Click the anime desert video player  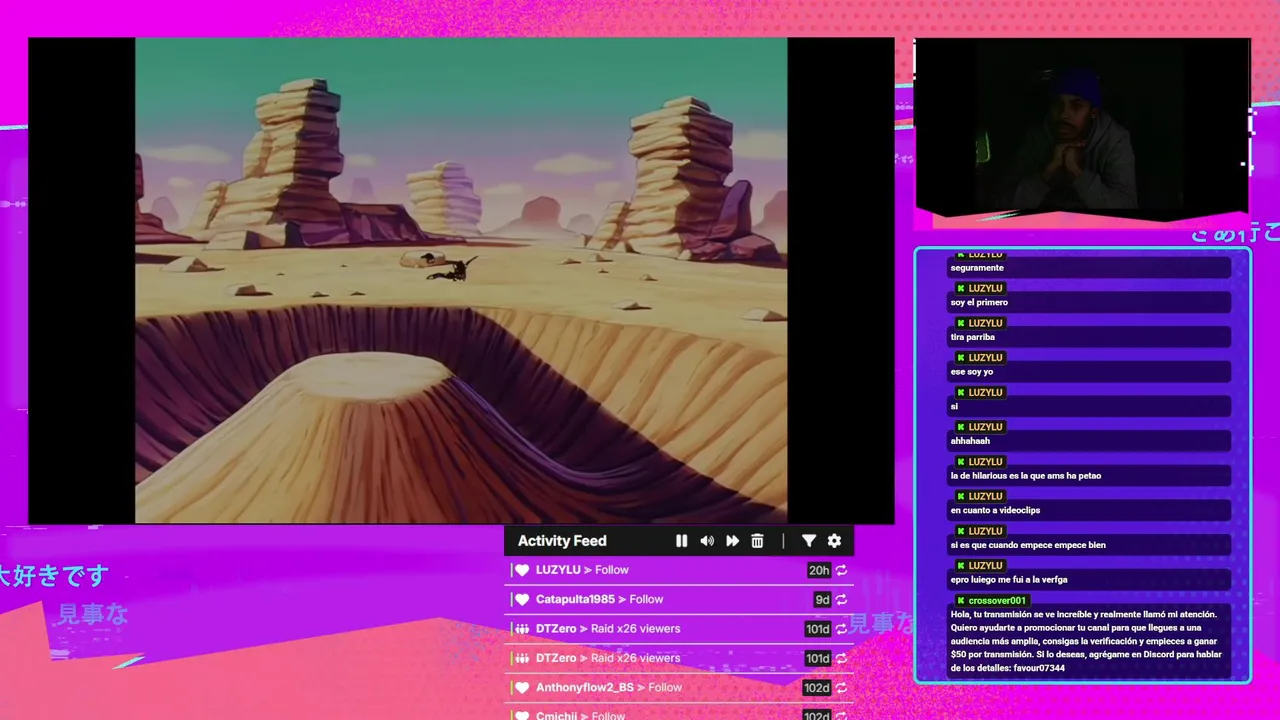461,280
